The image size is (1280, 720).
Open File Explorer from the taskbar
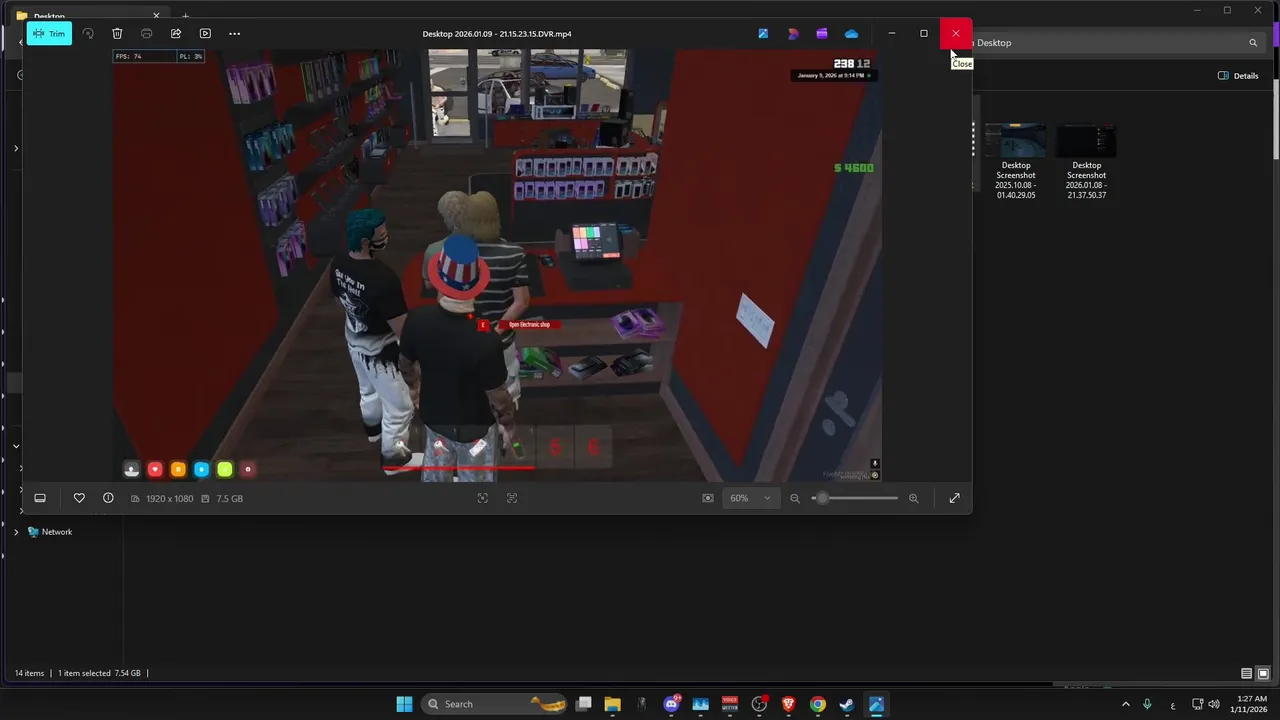[x=612, y=704]
